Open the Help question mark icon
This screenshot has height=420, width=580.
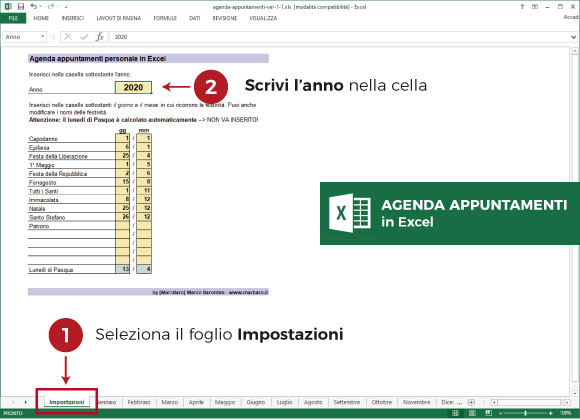click(x=522, y=7)
